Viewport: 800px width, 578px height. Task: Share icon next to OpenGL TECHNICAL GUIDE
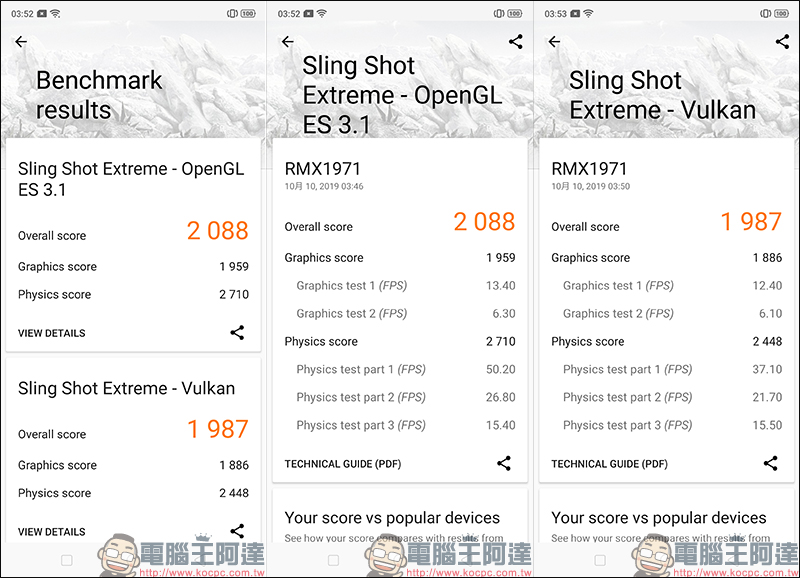pyautogui.click(x=504, y=463)
